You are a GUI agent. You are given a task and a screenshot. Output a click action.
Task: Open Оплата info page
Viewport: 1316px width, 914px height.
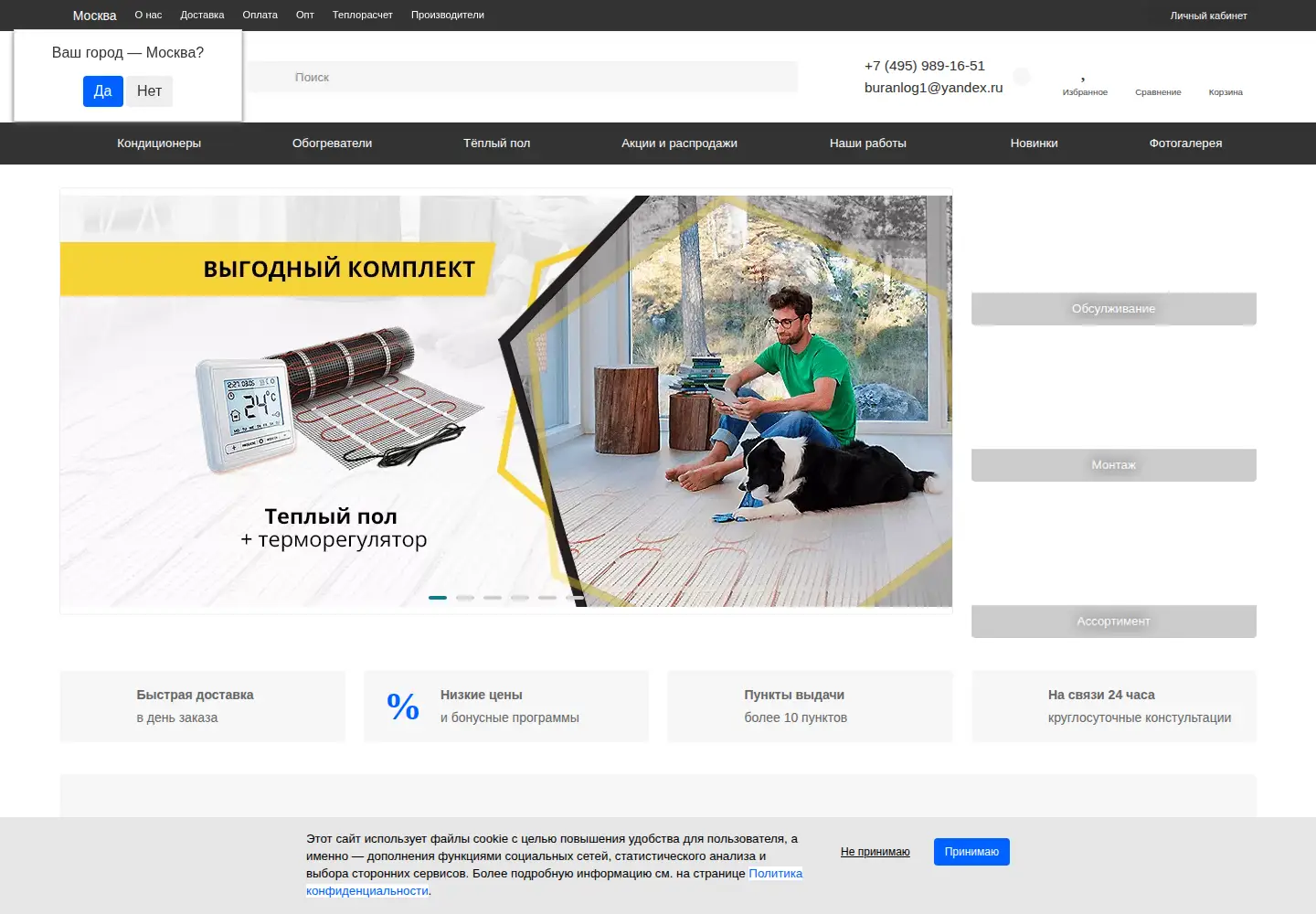[260, 16]
